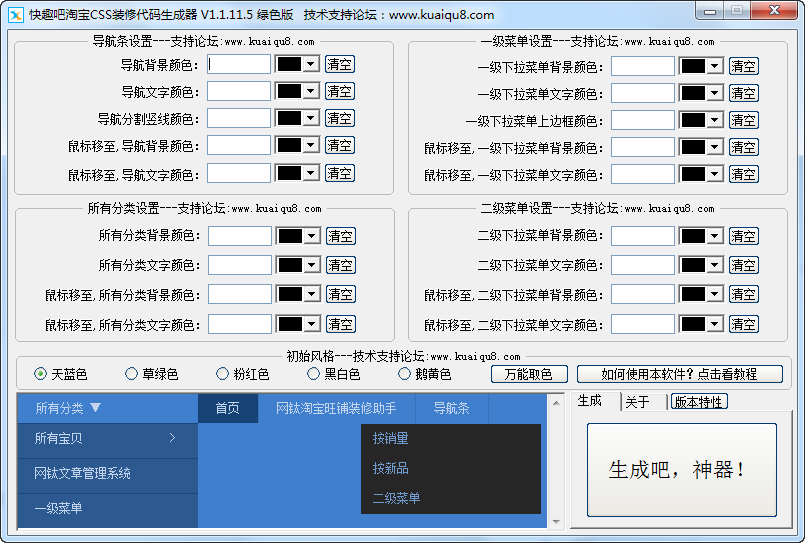This screenshot has width=805, height=543.
Task: Switch to the 关于 tab
Action: [x=638, y=402]
